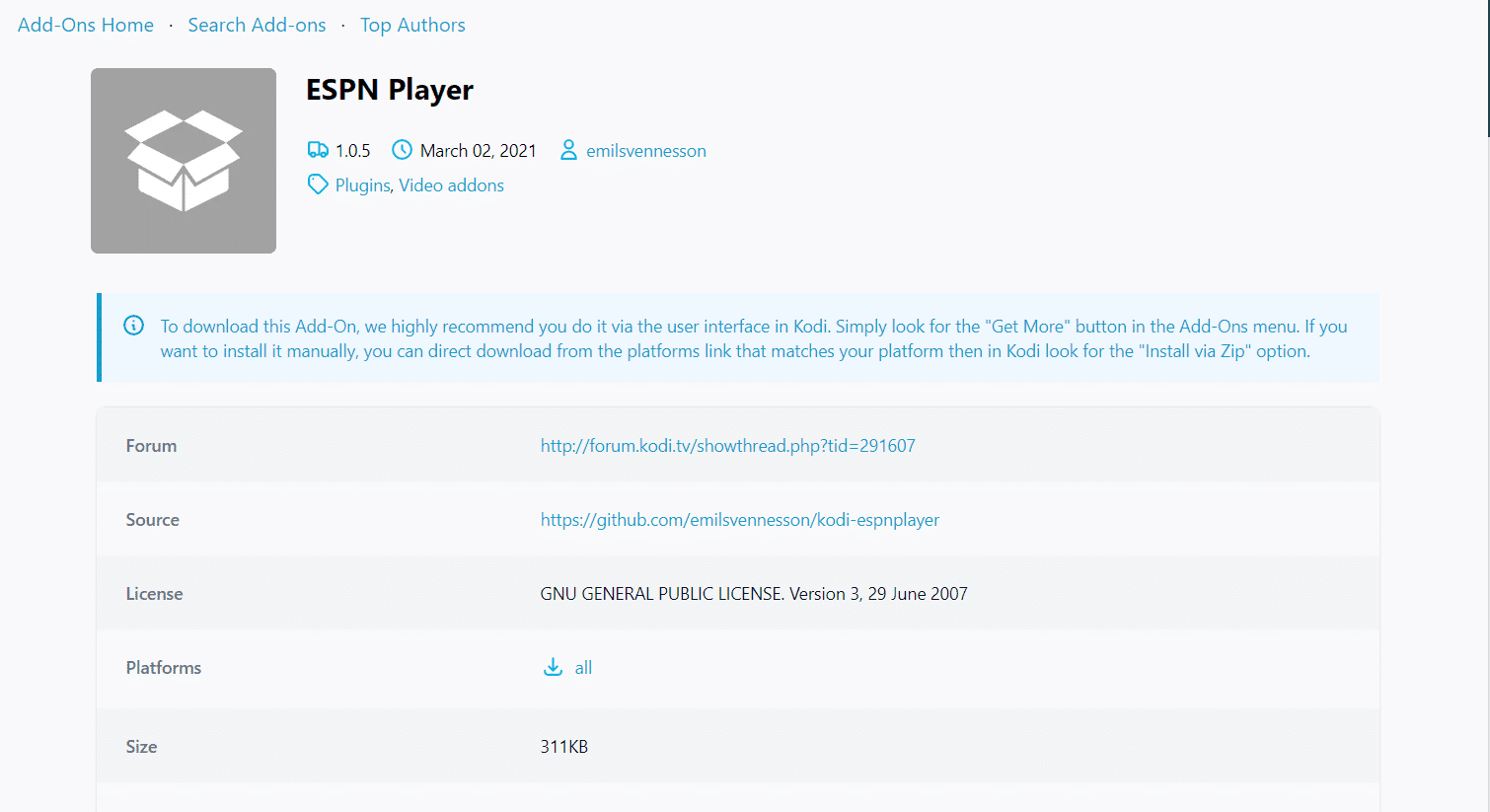Click the Source row label
The image size is (1490, 812).
pyautogui.click(x=152, y=520)
